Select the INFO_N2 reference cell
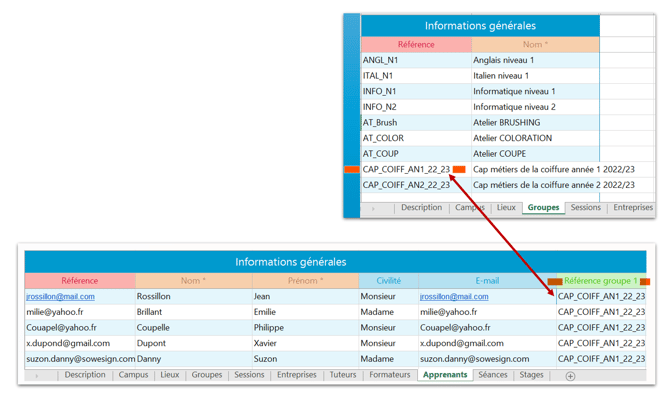Screen dimensions: 670x395 pos(416,107)
